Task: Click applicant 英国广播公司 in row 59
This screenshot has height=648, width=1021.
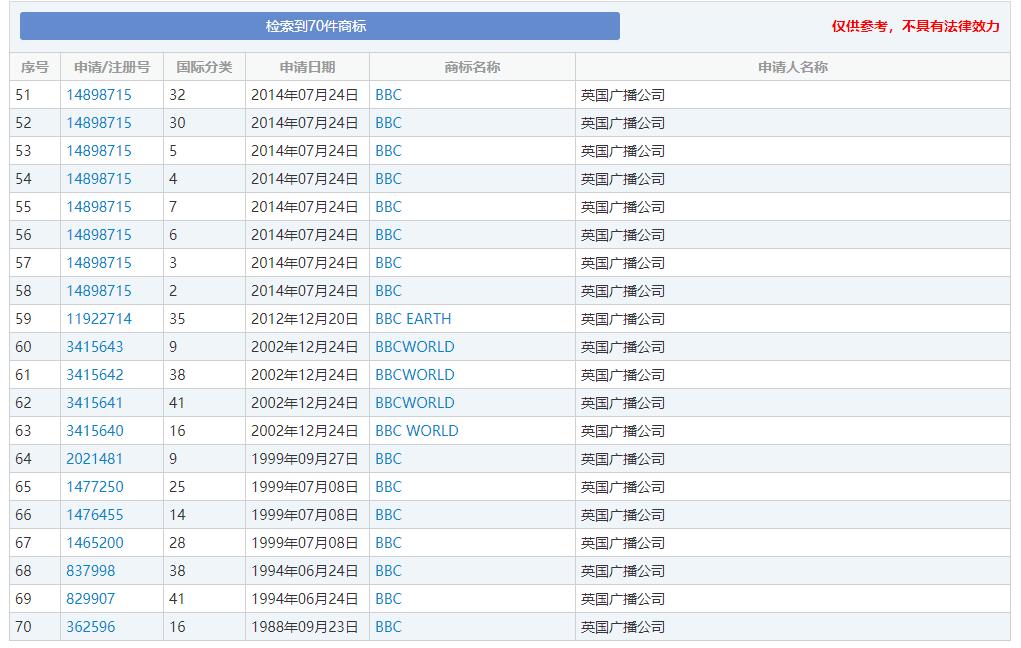Action: click(622, 318)
